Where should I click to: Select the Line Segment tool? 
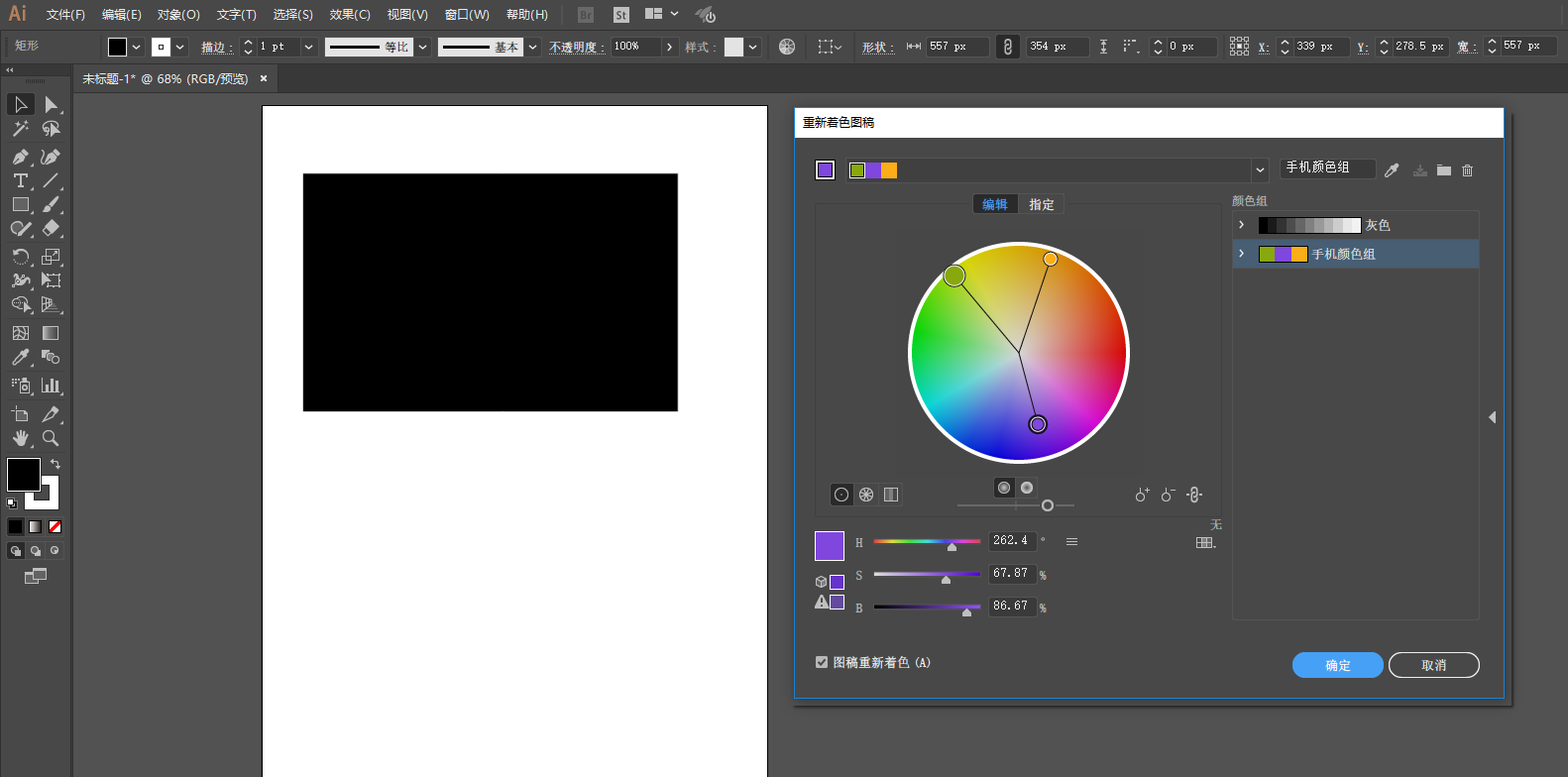51,180
